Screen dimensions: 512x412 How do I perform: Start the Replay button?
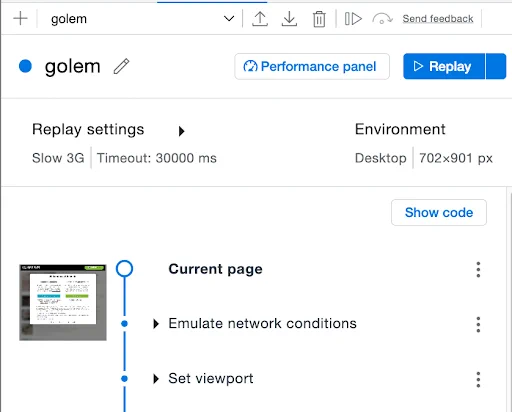pyautogui.click(x=444, y=66)
